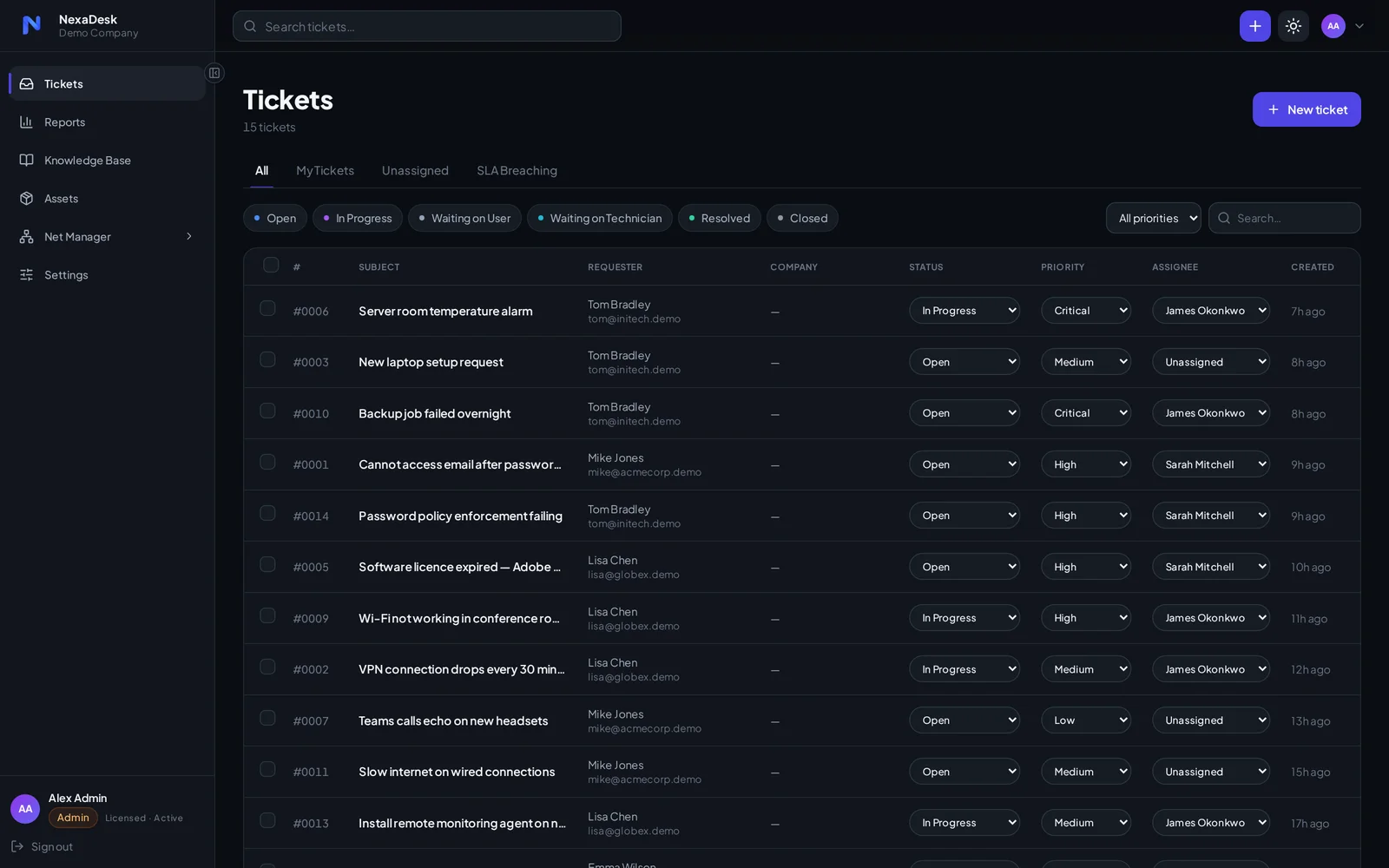Change status of ticket #0001
The height and width of the screenshot is (868, 1389).
tap(964, 464)
